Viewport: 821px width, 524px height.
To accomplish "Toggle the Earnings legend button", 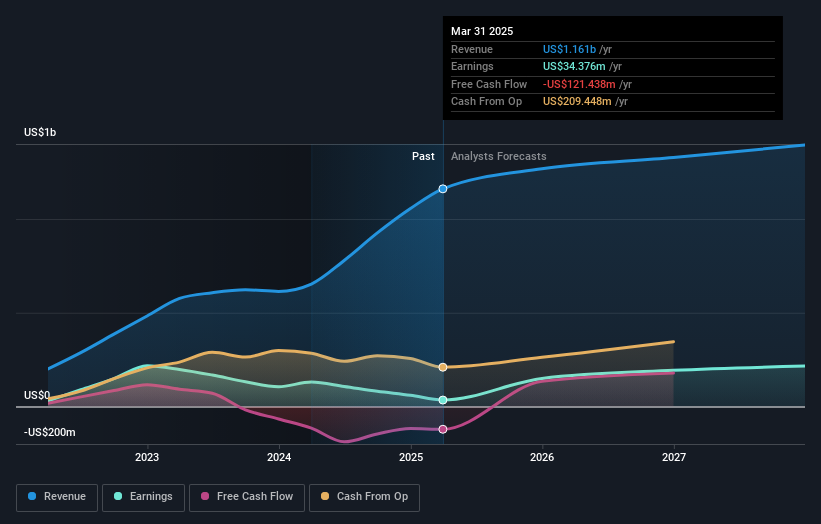I will [143, 497].
